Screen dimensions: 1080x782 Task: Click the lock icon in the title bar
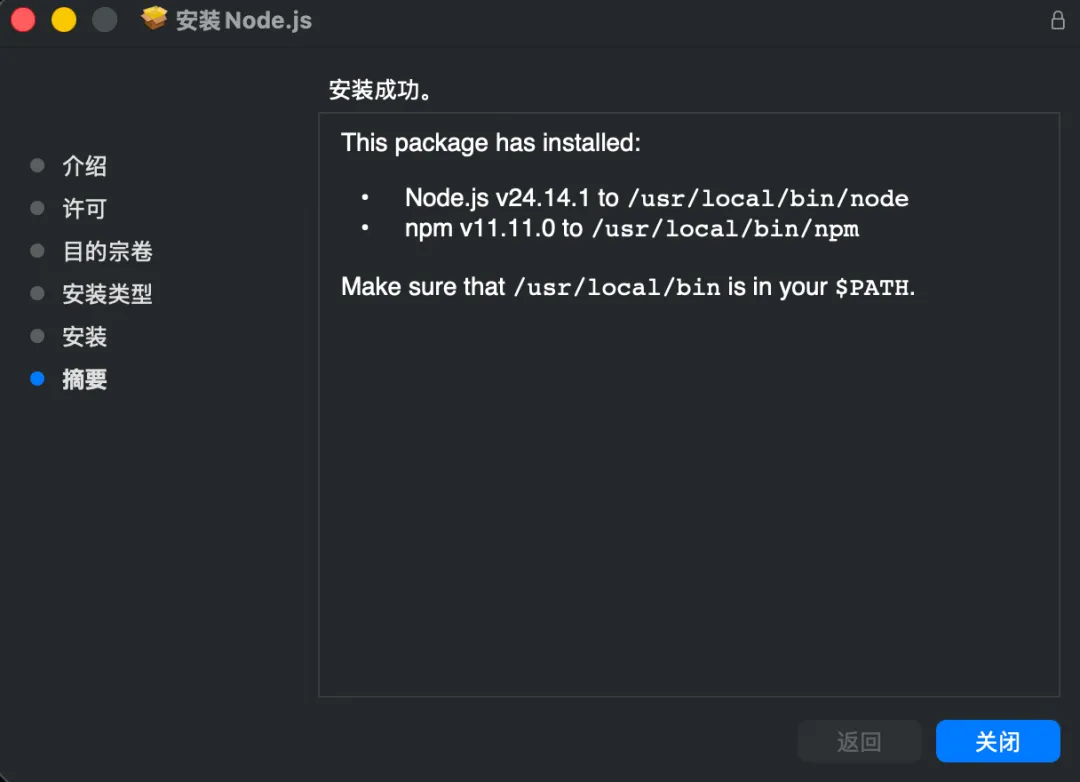[1057, 20]
